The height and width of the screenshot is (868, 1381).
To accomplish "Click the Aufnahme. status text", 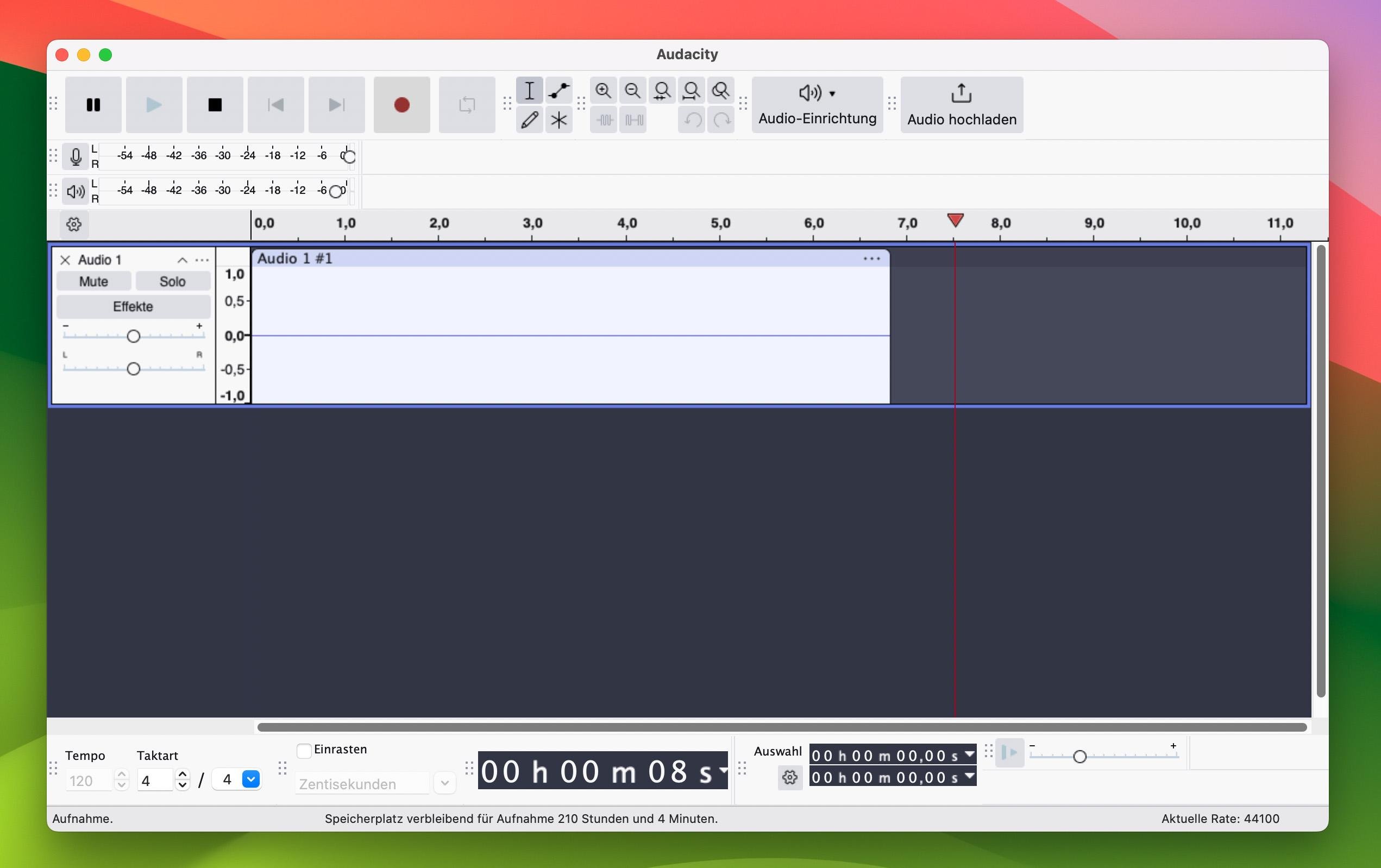I will [x=83, y=819].
